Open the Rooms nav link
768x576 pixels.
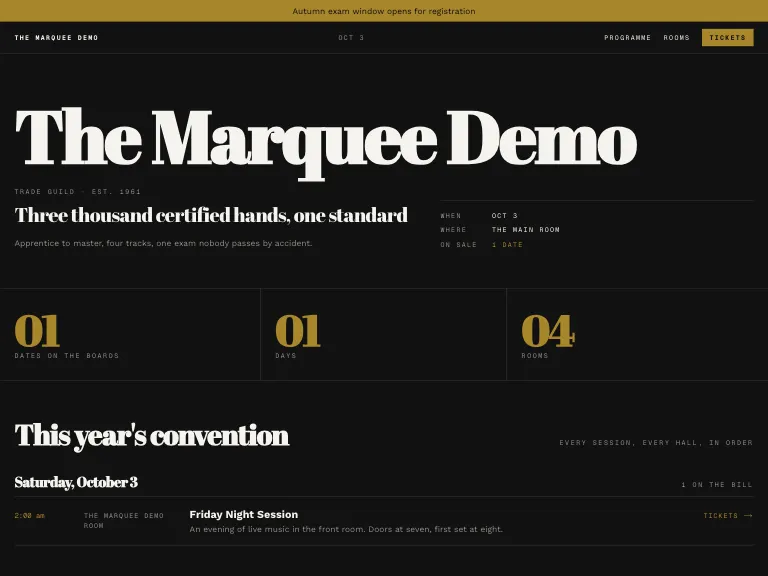(x=676, y=38)
